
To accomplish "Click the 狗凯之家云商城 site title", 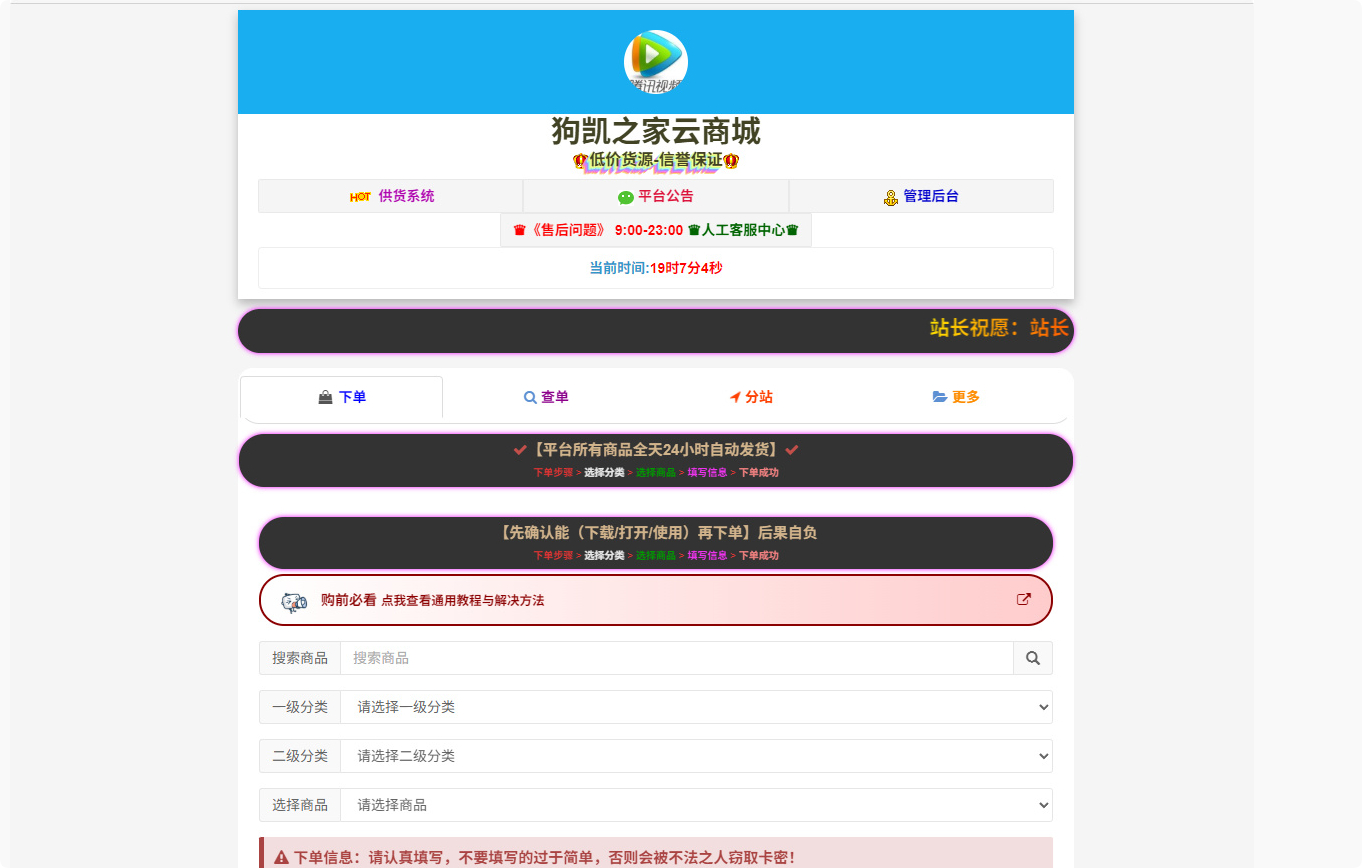I will coord(656,131).
